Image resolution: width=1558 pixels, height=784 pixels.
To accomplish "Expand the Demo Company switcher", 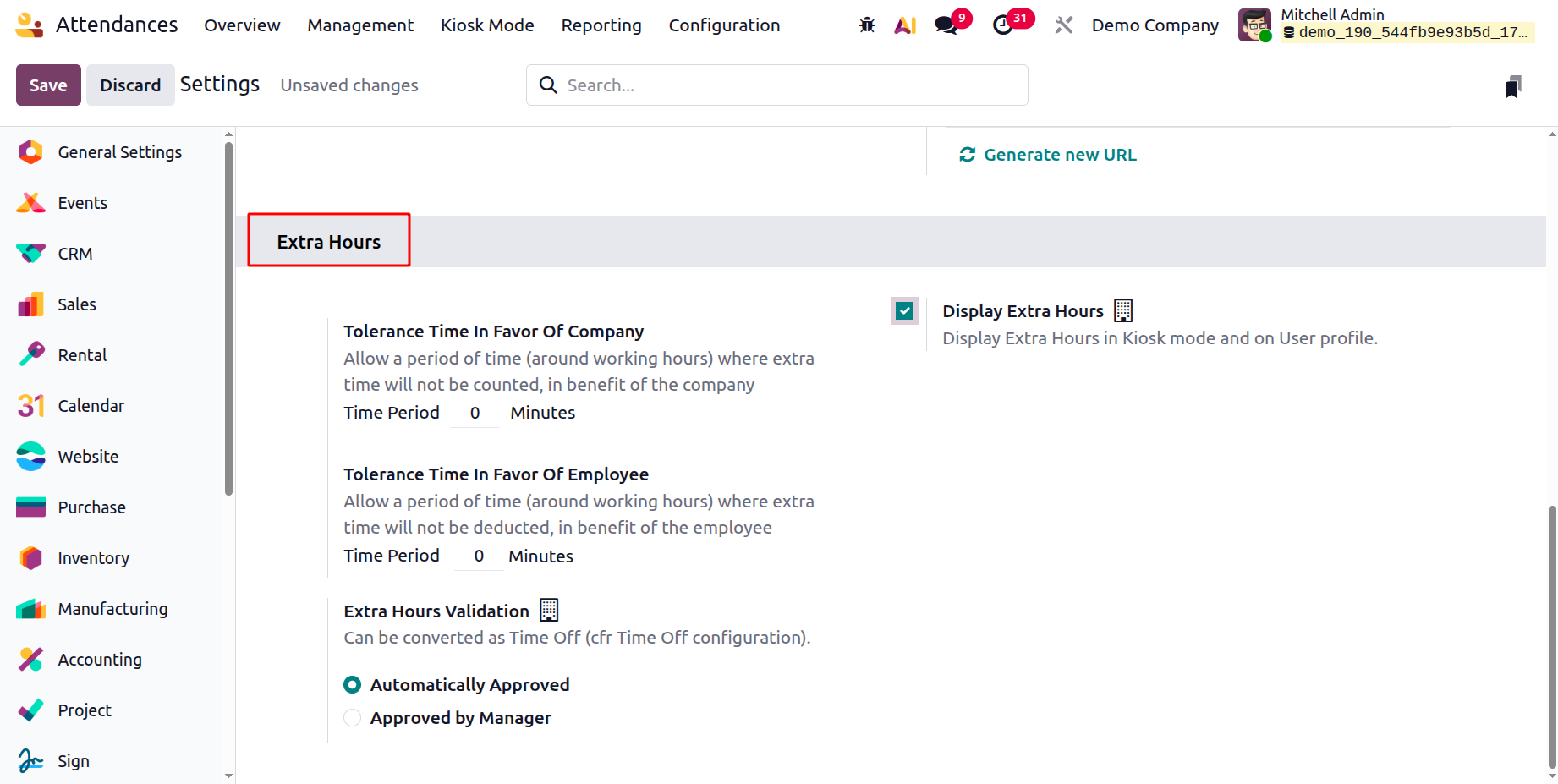I will (1155, 25).
